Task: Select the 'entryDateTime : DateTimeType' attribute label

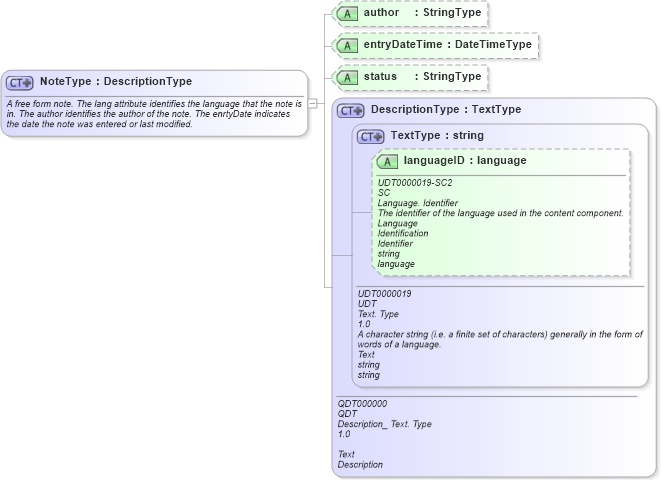Action: (x=448, y=44)
